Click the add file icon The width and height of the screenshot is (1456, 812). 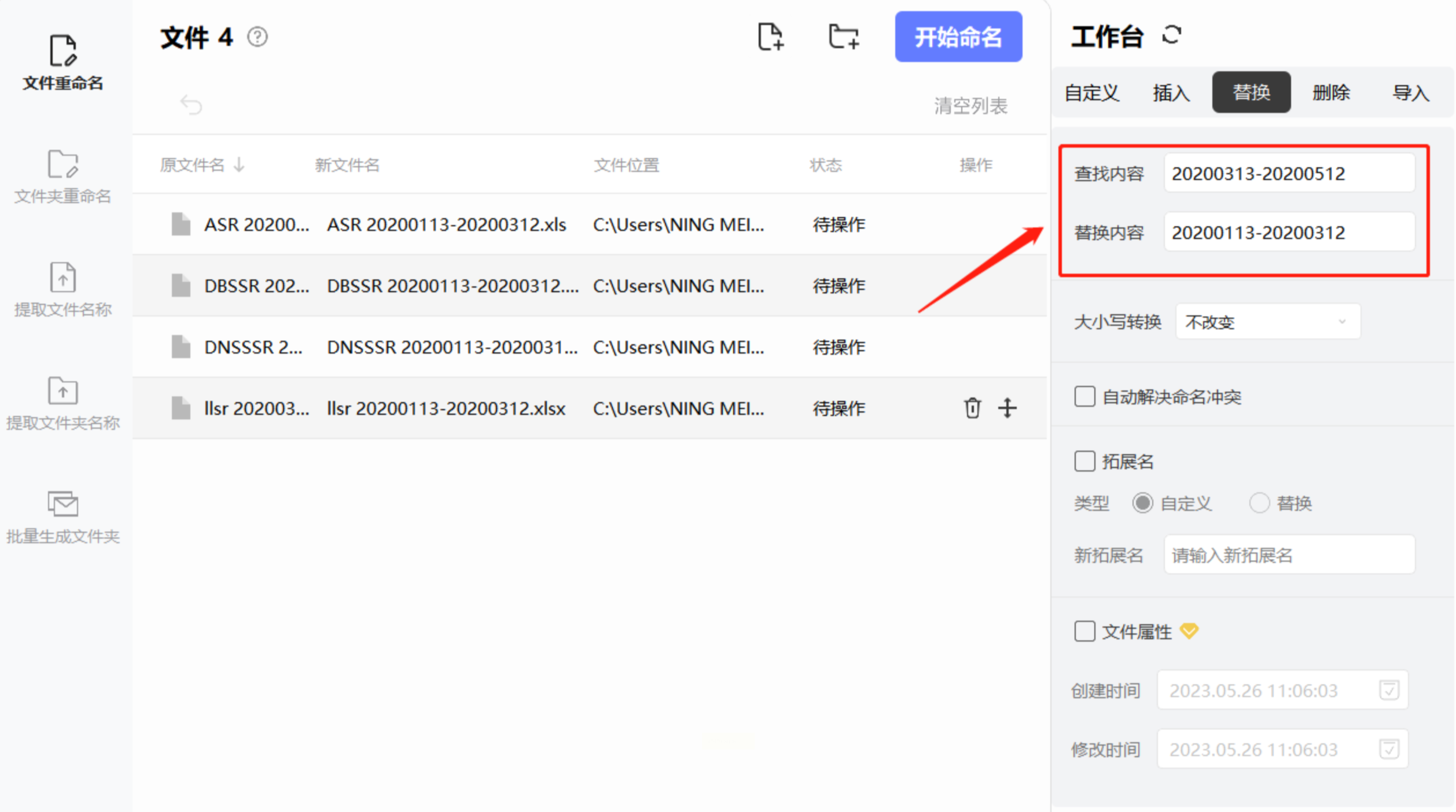pyautogui.click(x=770, y=37)
